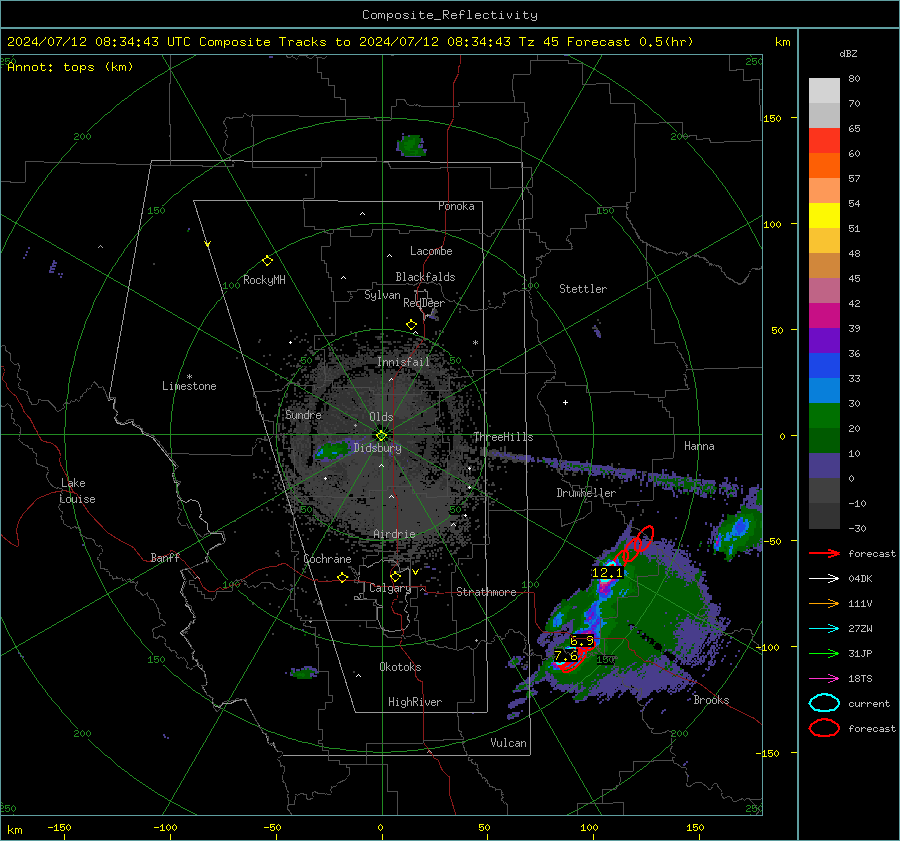
Task: Click the RedDeer city label
Action: pos(424,303)
